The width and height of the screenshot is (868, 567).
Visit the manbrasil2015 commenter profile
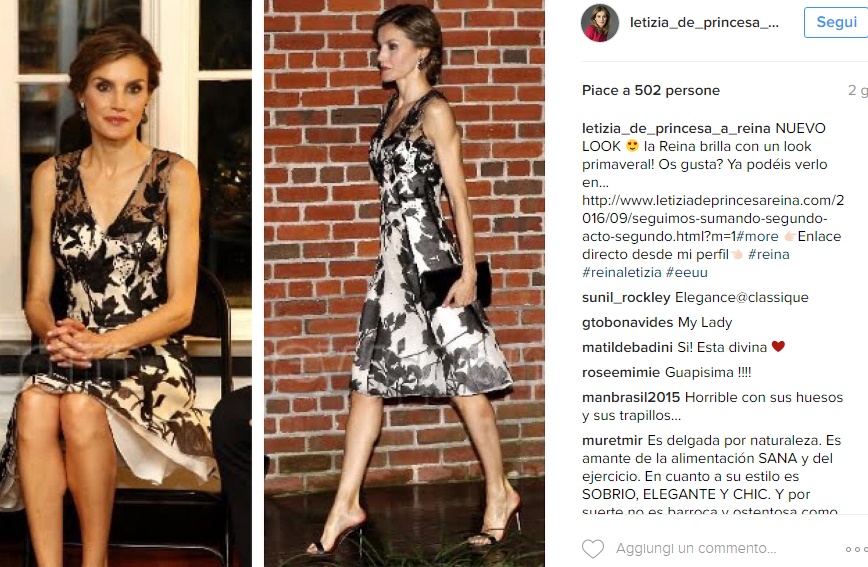point(631,397)
